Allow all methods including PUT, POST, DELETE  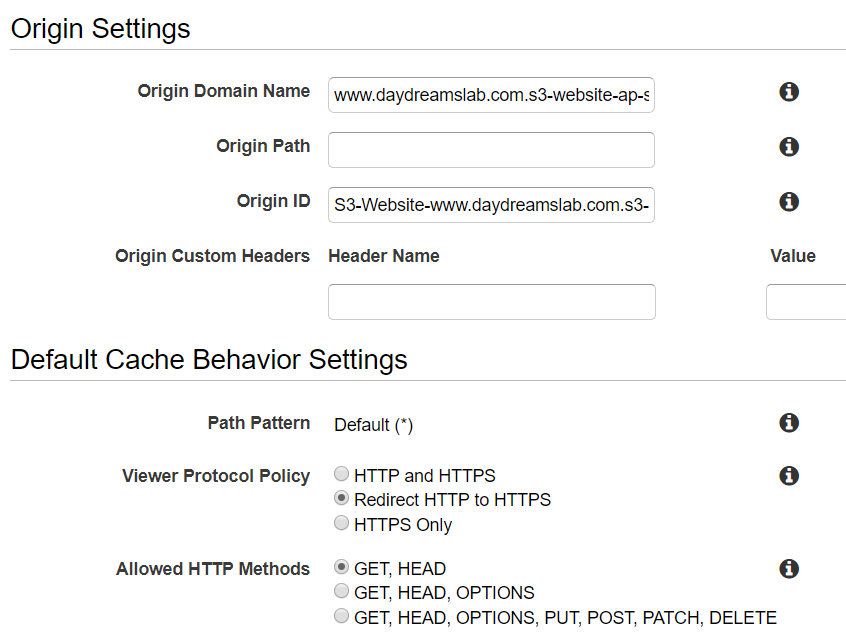point(342,617)
